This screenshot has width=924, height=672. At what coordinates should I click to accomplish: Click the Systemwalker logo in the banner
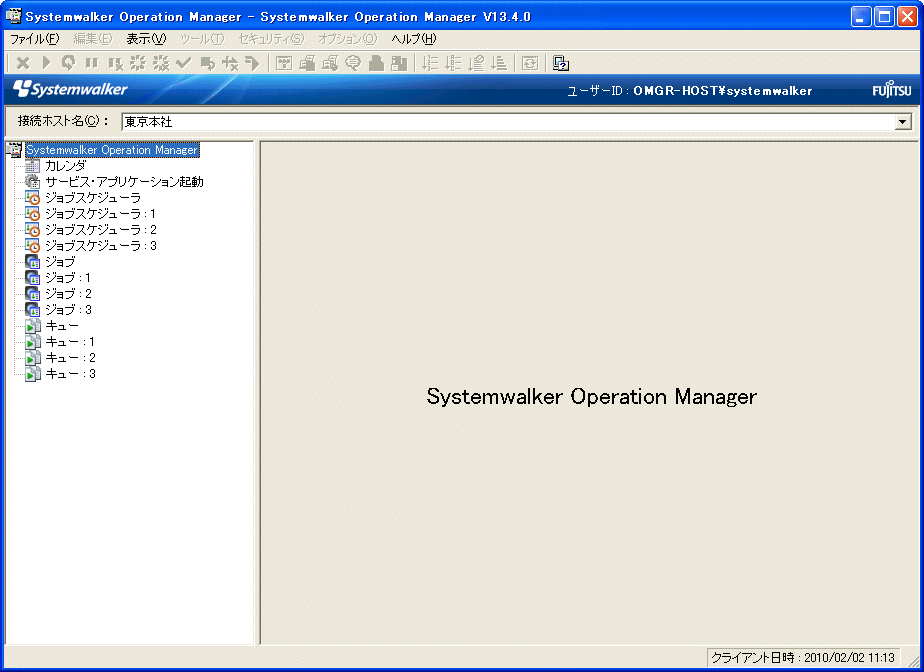70,89
